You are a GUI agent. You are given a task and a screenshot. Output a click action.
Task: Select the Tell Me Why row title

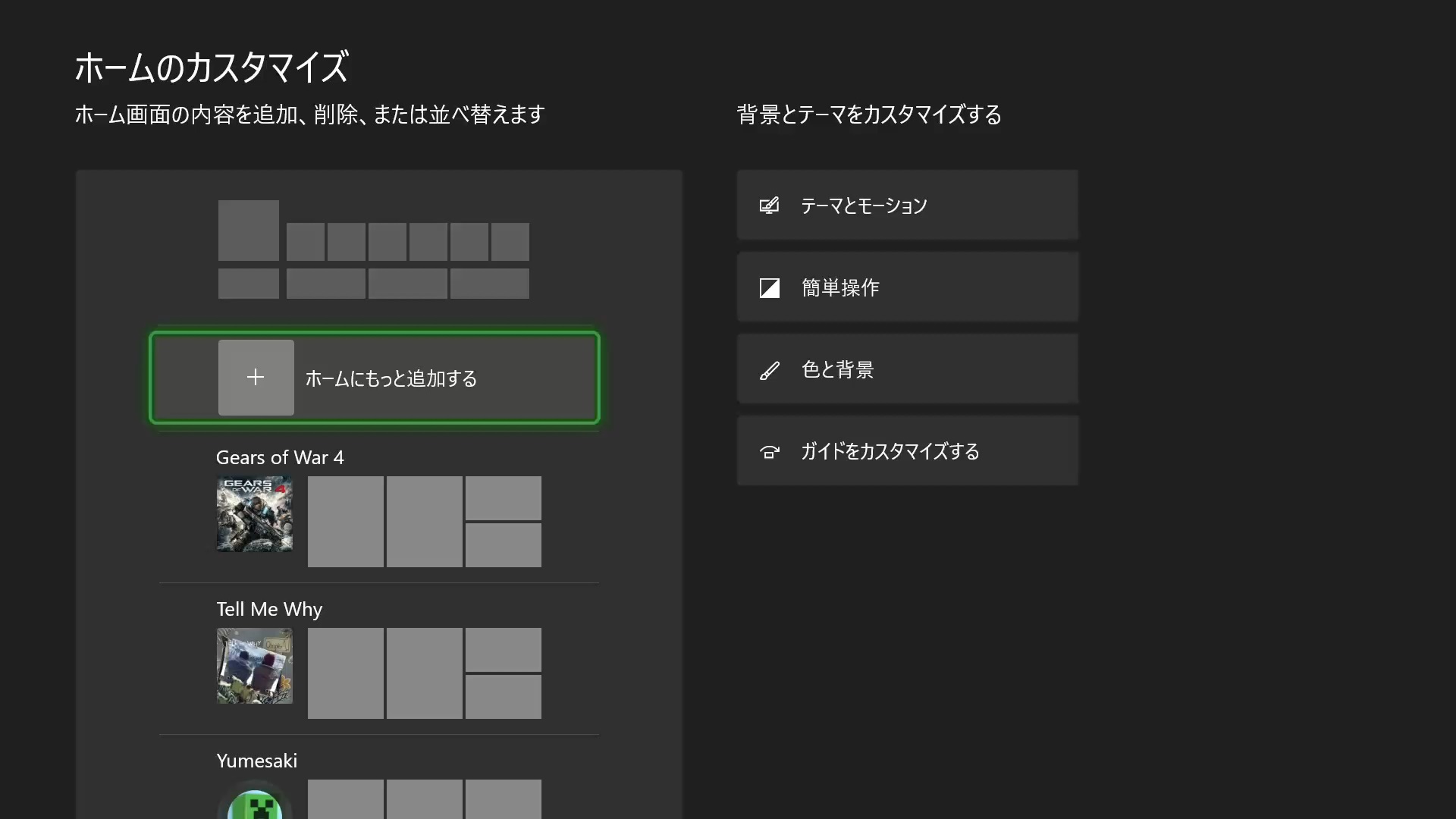[x=269, y=609]
